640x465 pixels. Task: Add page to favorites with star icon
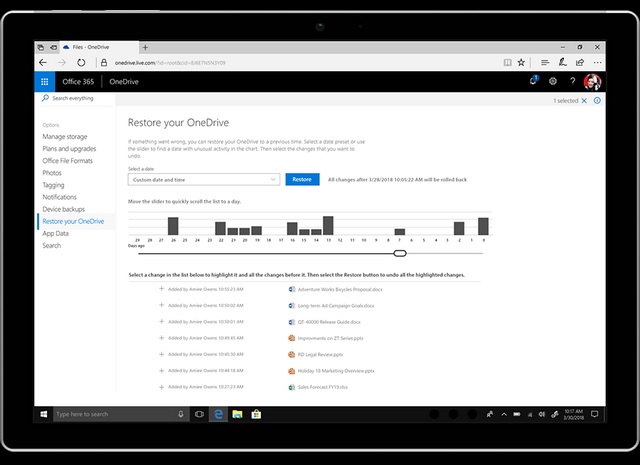click(521, 62)
